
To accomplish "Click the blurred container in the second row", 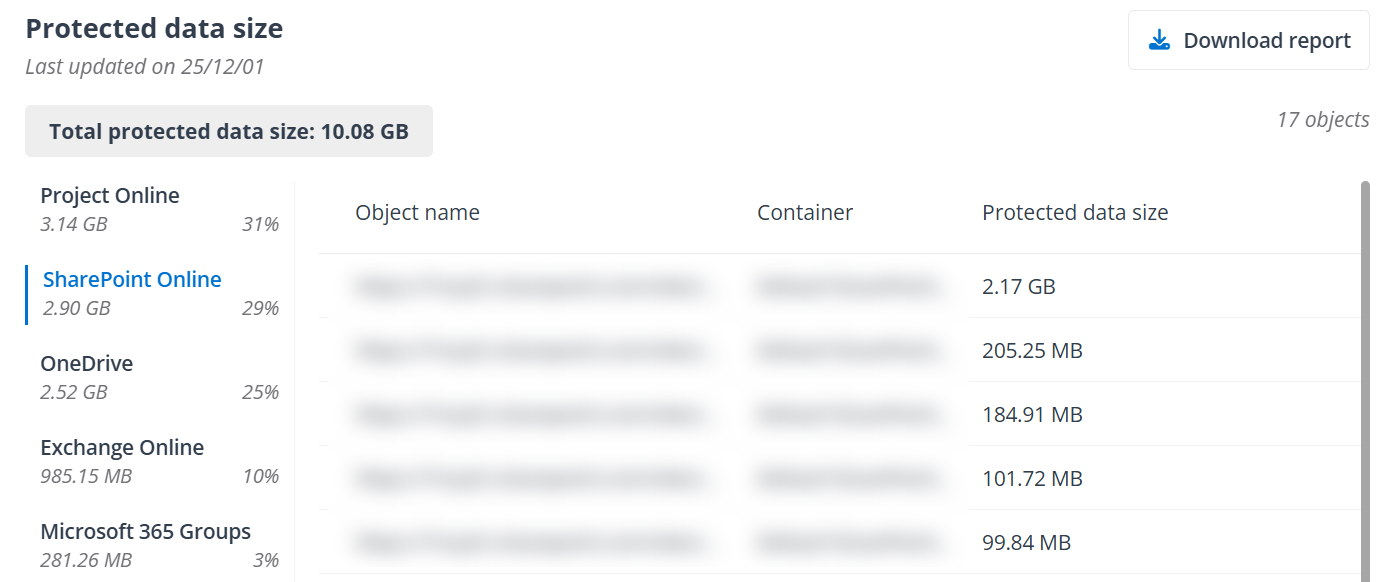I will (848, 351).
